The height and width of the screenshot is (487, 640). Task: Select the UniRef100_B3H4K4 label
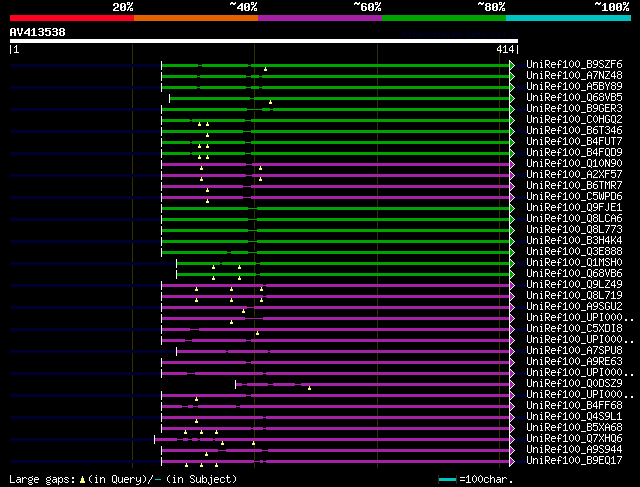[x=574, y=241]
